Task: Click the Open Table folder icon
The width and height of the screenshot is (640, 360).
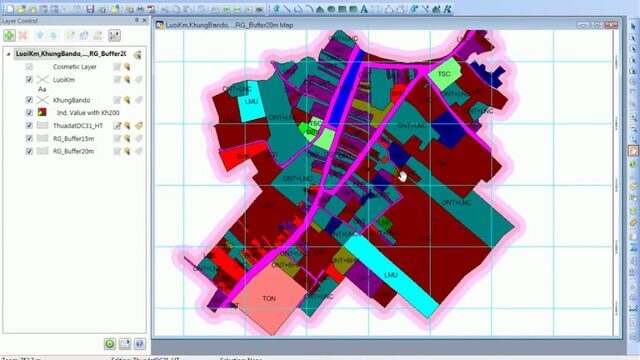Action: 21,9
